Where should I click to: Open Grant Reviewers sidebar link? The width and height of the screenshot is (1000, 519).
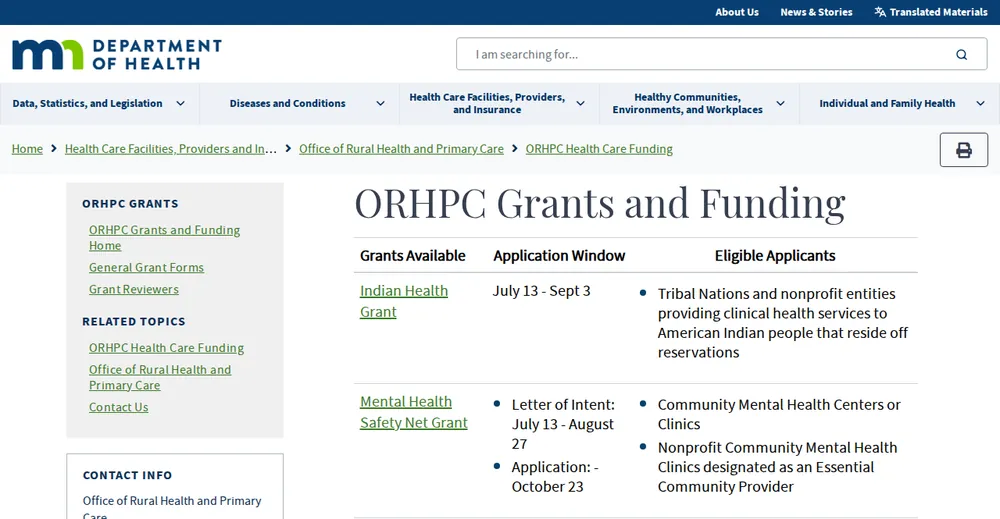(134, 289)
